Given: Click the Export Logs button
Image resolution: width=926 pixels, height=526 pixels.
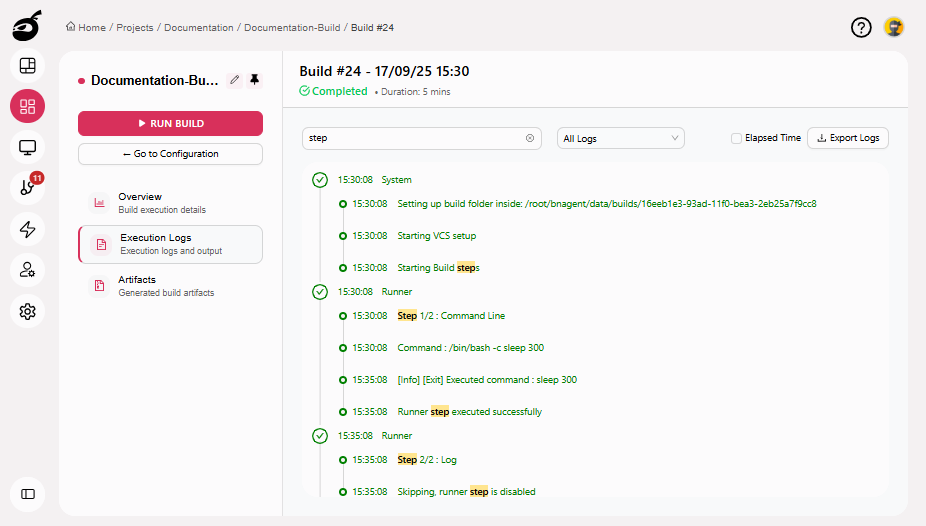Looking at the screenshot, I should pos(848,138).
